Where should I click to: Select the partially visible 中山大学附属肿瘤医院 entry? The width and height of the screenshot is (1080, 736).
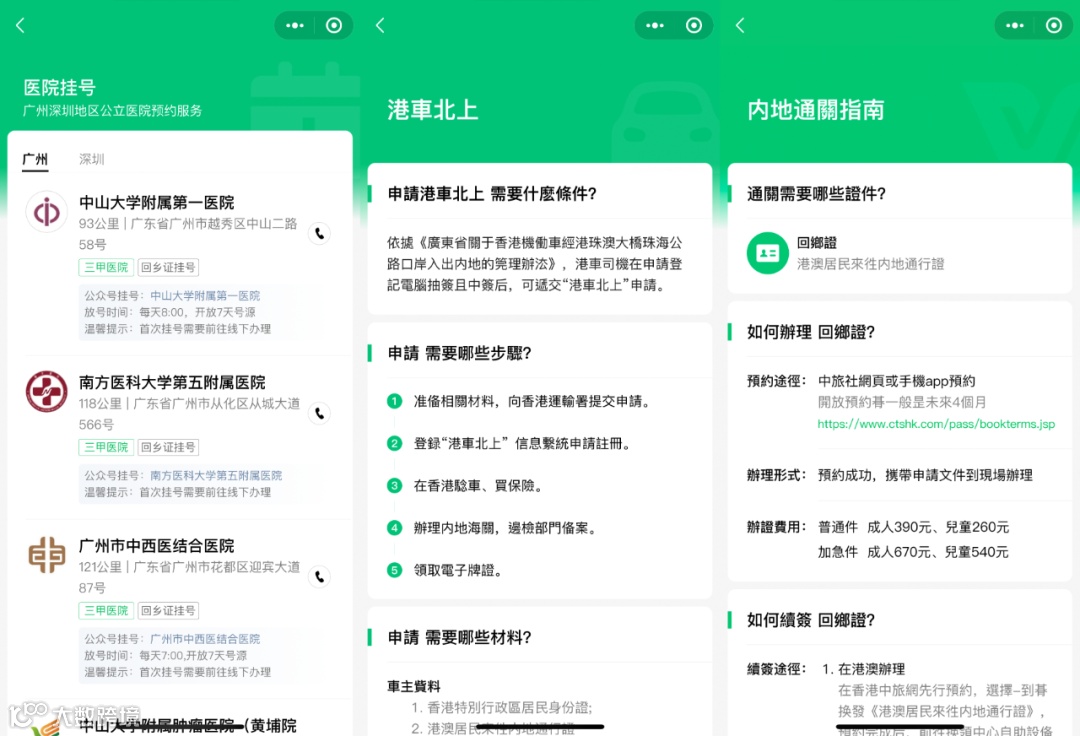[x=187, y=725]
